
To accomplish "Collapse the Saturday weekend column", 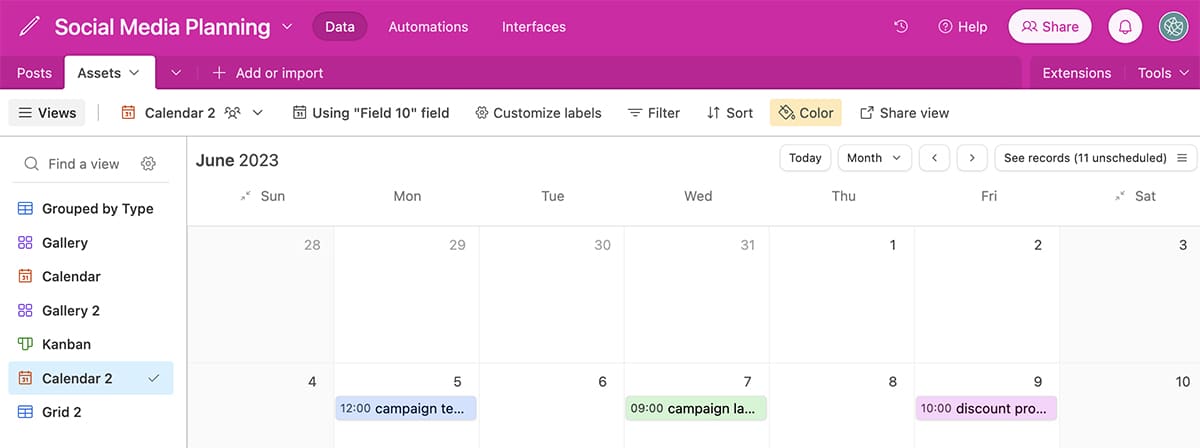I will [1120, 196].
